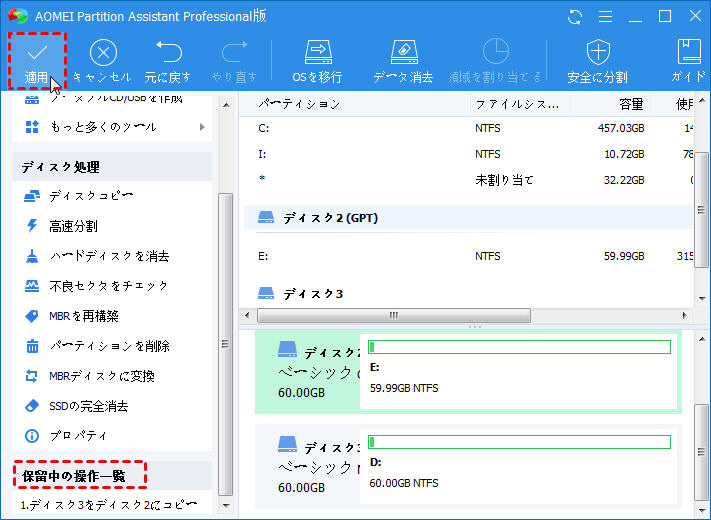Click the 適用 (Apply) checkmark button

37,61
